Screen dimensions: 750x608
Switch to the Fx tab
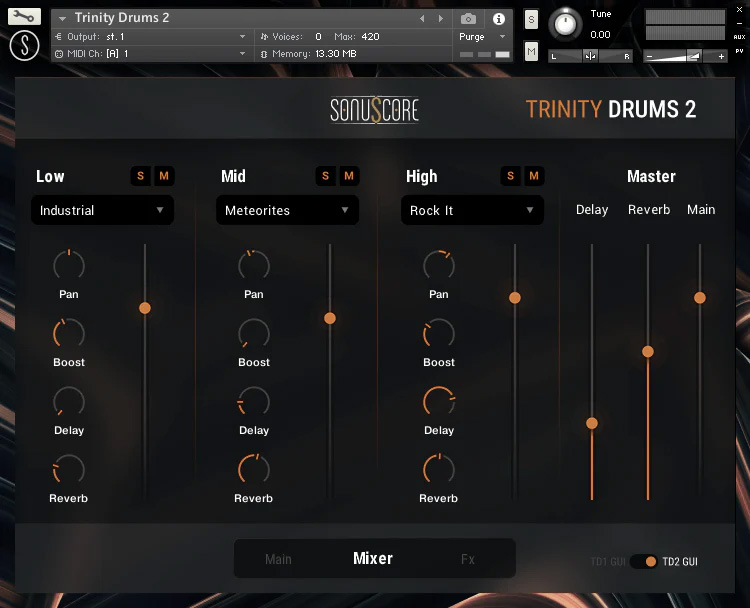point(468,559)
